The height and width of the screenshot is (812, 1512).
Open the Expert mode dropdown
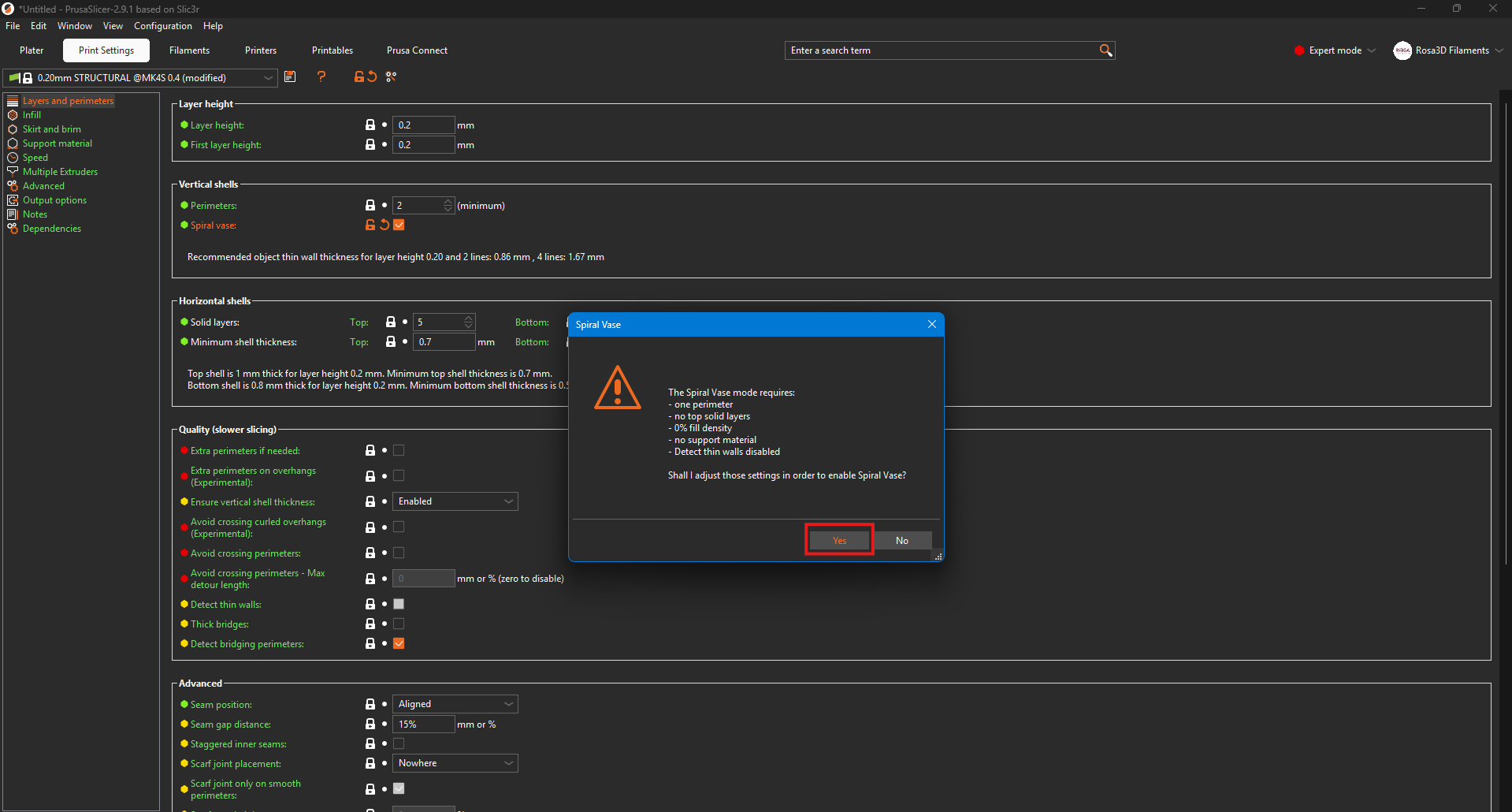coord(1336,50)
